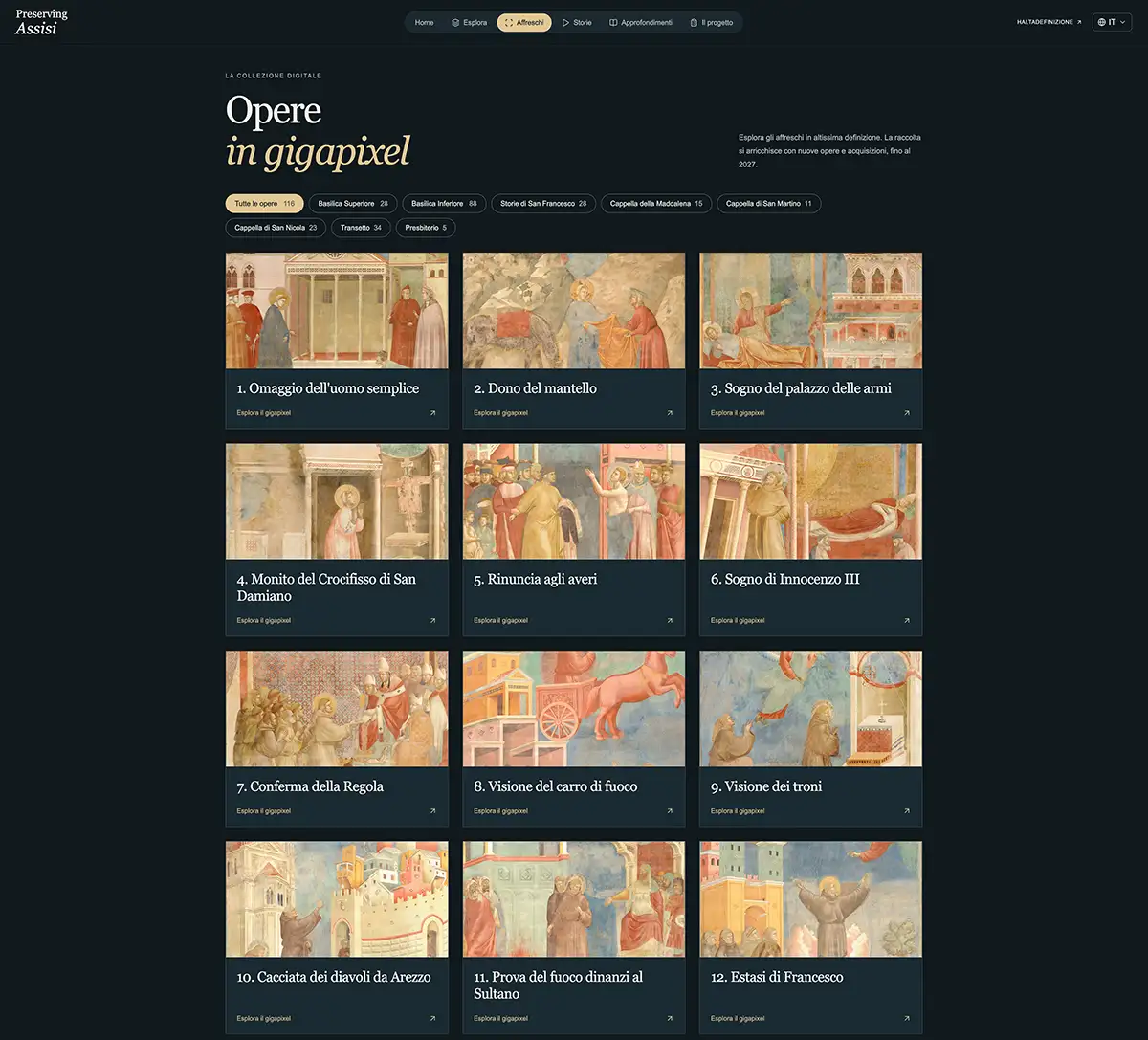This screenshot has height=1040, width=1148.
Task: Filter by Basilica Superiore
Action: (x=353, y=204)
